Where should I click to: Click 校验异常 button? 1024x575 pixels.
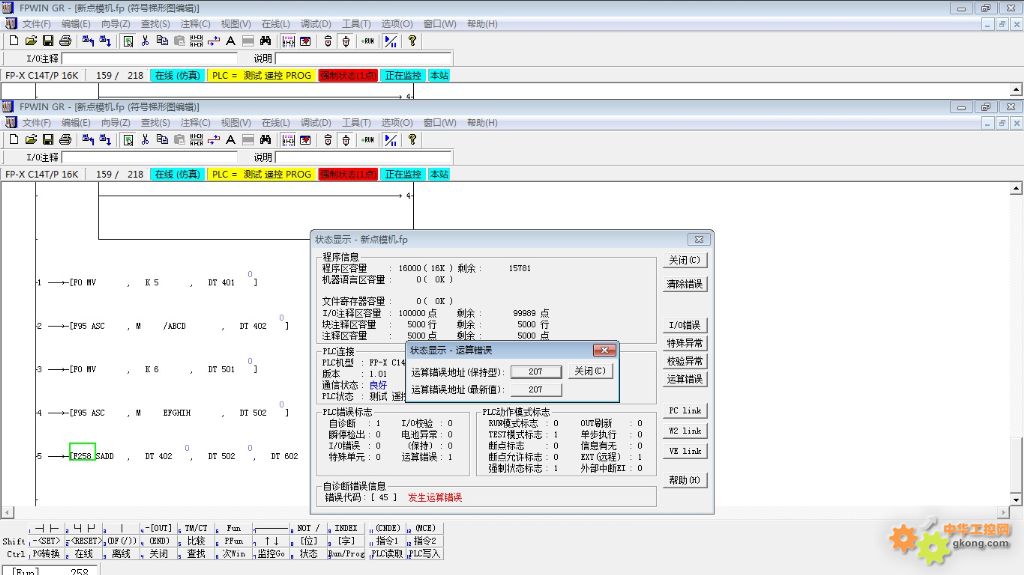[684, 361]
